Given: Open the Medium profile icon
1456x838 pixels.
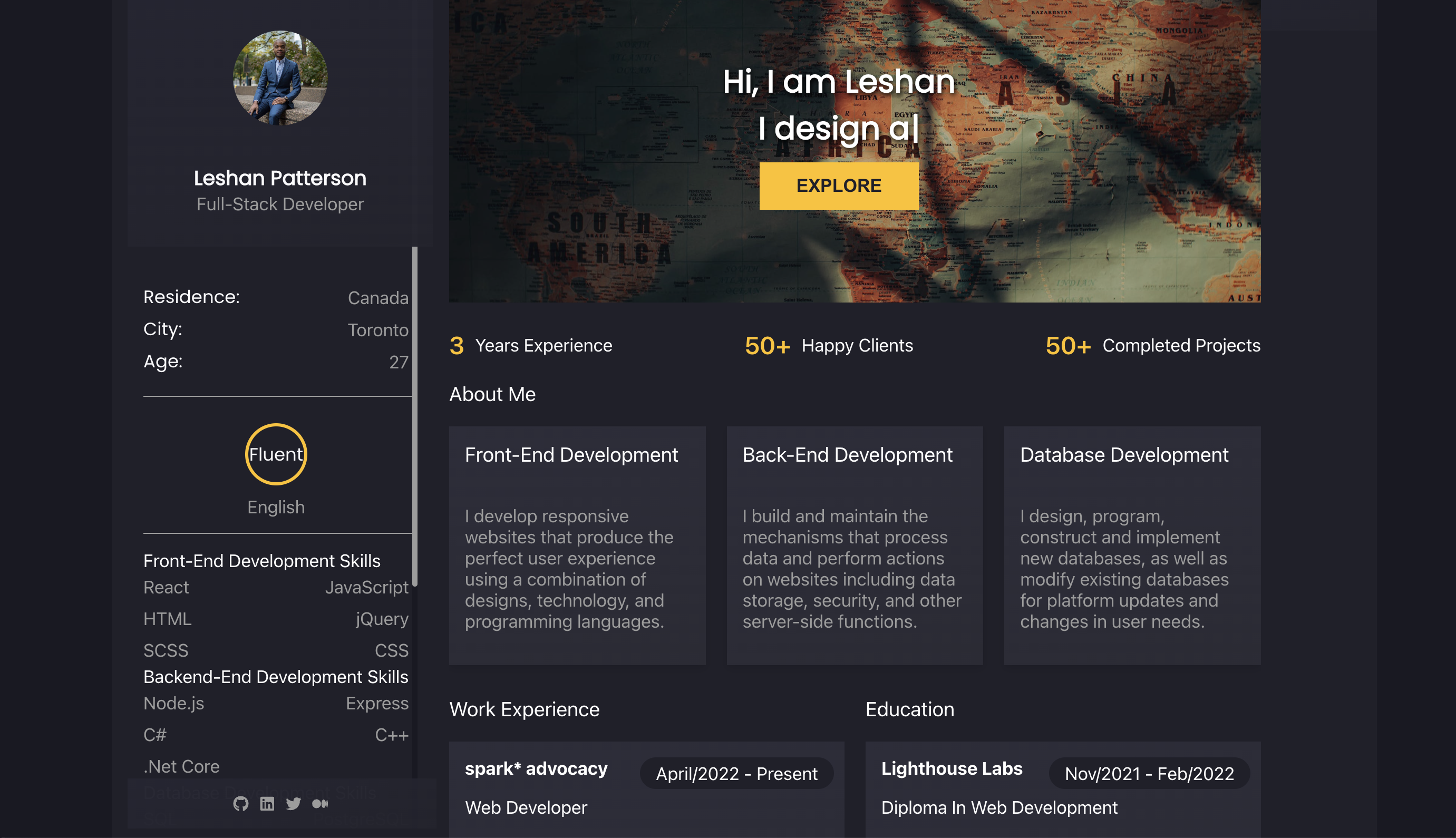Looking at the screenshot, I should [320, 803].
